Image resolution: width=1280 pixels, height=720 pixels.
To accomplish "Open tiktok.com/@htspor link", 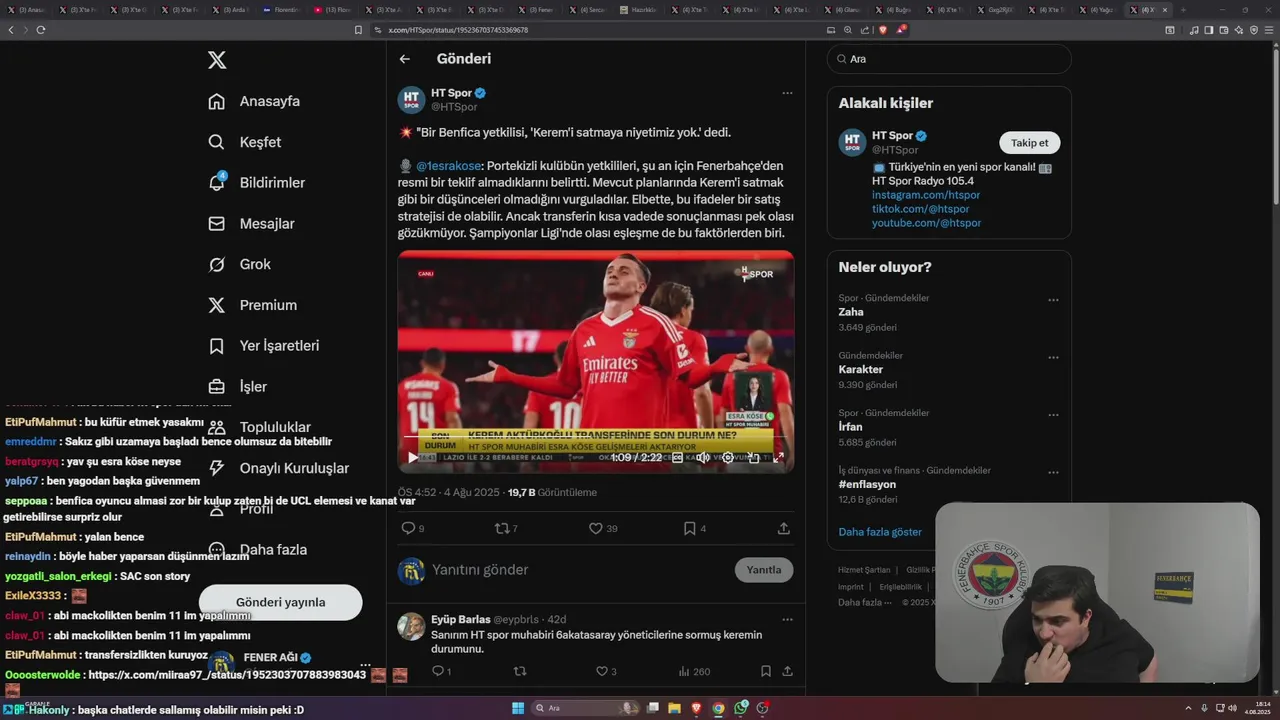I will coord(920,209).
